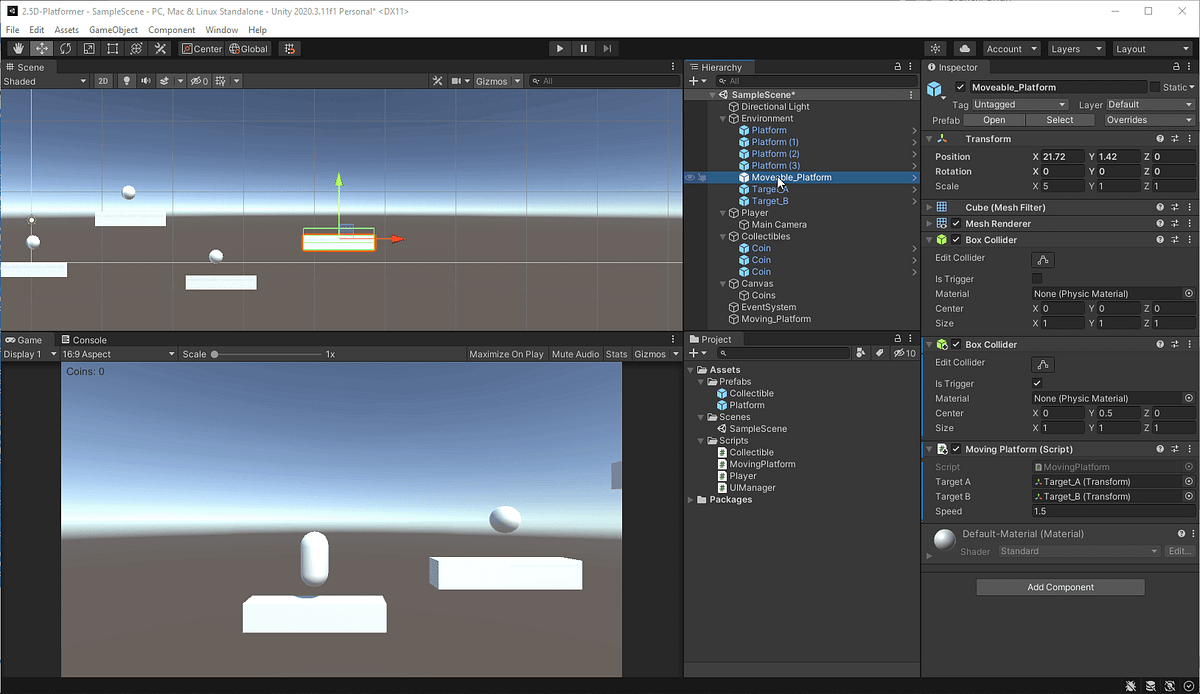Enable Is Trigger on the second Box Collider
The image size is (1200, 694).
1038,383
